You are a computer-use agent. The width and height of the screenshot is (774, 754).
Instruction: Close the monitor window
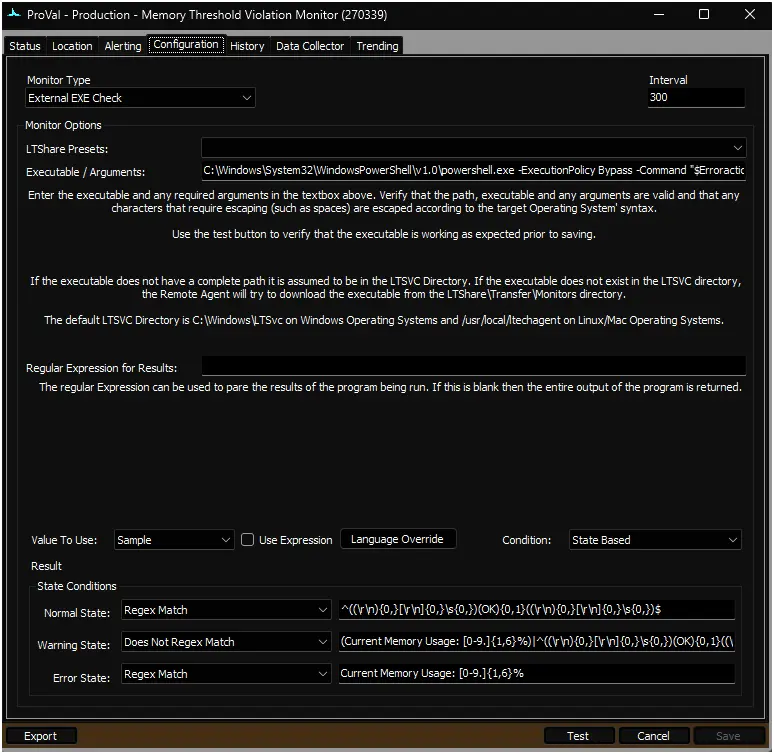[x=750, y=14]
